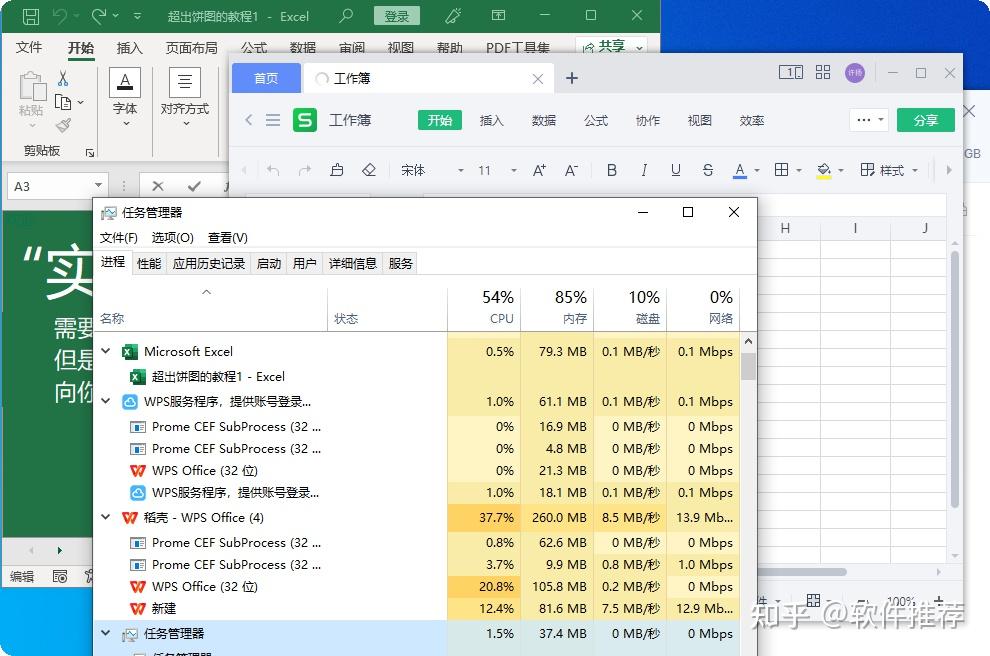Switch to 详细信息 tab in Task Manager

[x=353, y=264]
